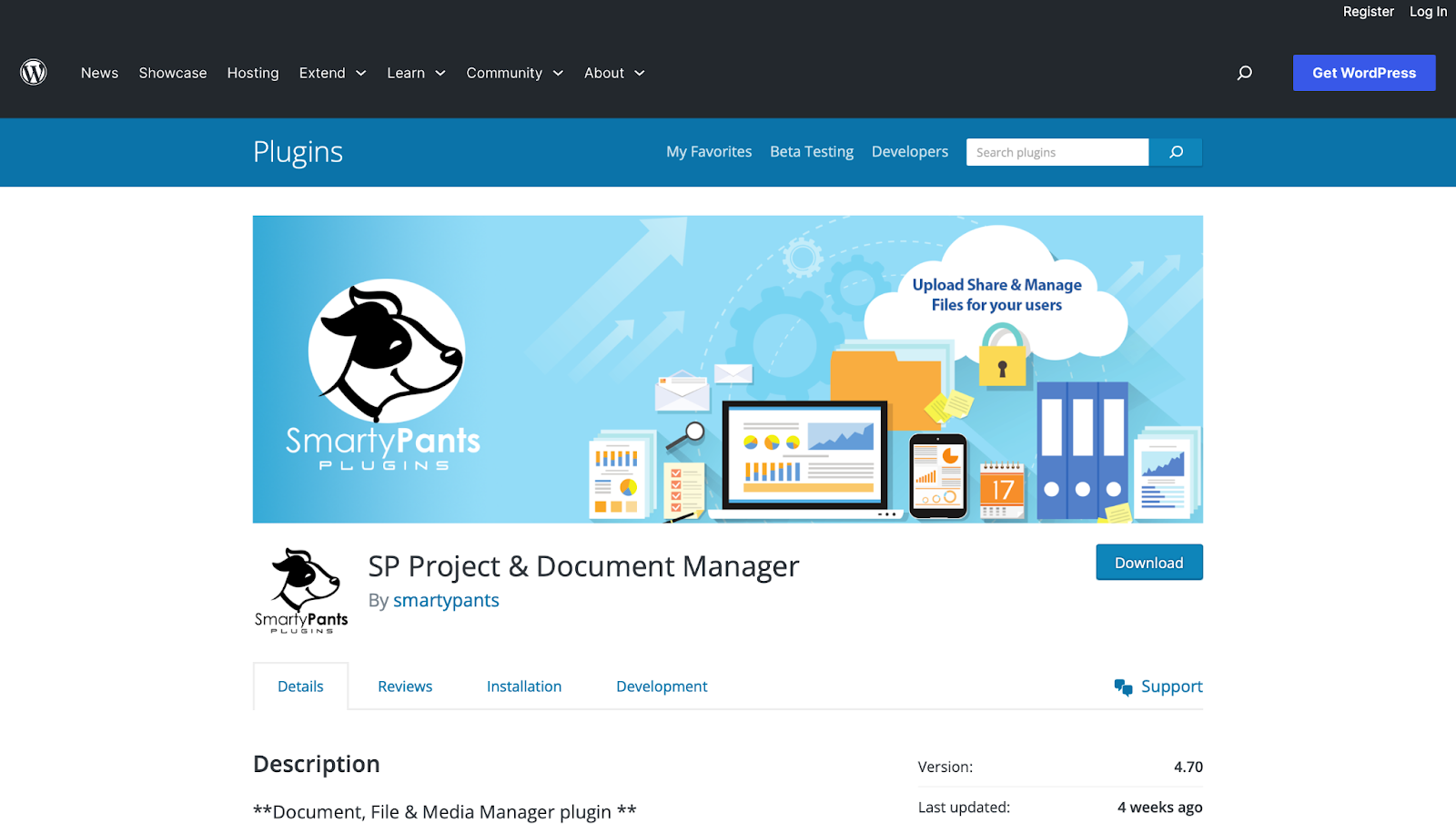Click the Support speech bubbles icon
Image resolution: width=1456 pixels, height=824 pixels.
(1124, 687)
